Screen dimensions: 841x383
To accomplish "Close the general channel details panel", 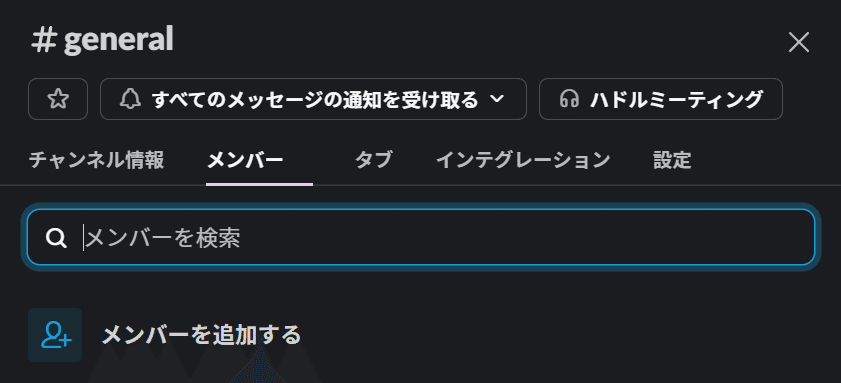I will pos(799,42).
